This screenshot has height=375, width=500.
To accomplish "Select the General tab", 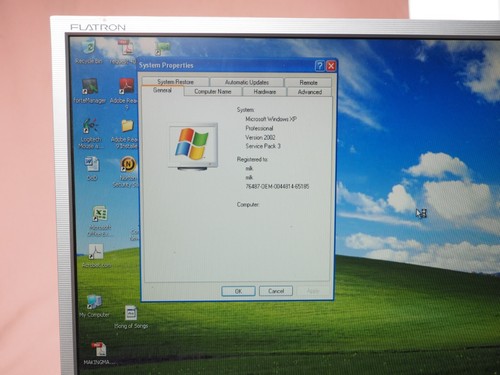I will tap(162, 90).
